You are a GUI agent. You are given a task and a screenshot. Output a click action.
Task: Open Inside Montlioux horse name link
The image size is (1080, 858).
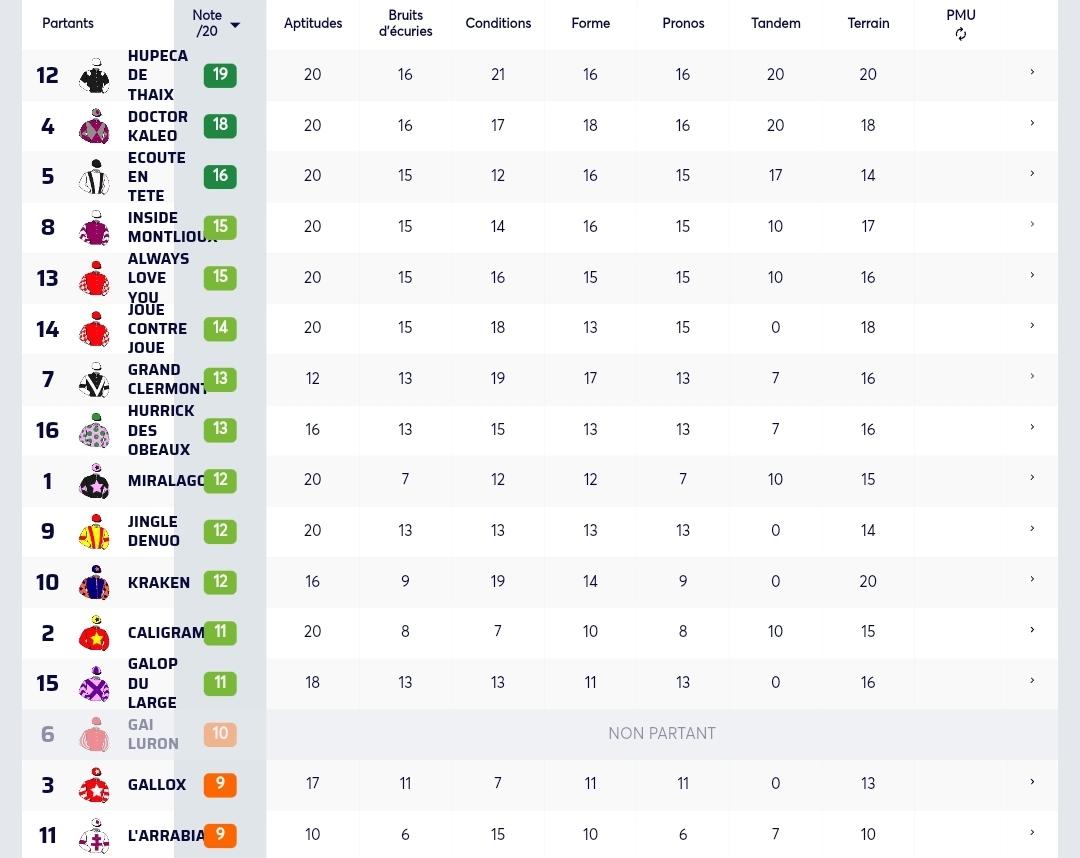(171, 227)
